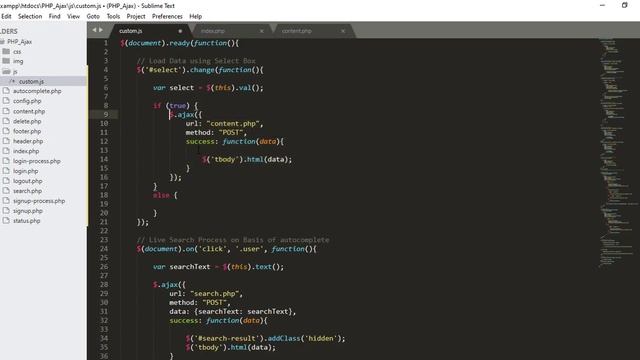Viewport: 640px width, 360px height.
Task: Open delete.php from the sidebar
Action: (27, 121)
